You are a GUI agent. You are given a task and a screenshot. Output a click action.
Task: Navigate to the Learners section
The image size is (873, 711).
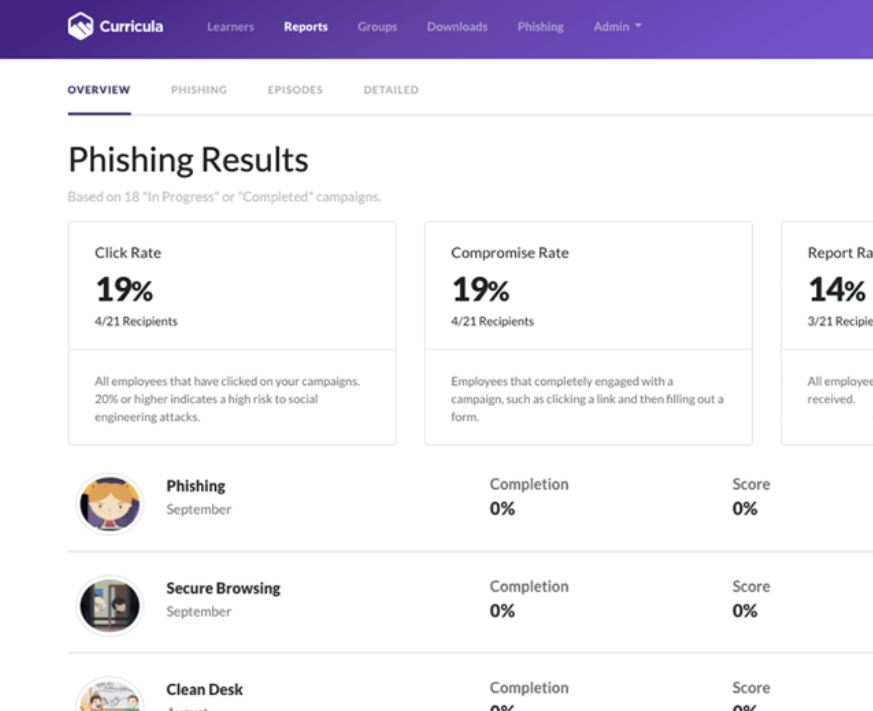[x=230, y=27]
